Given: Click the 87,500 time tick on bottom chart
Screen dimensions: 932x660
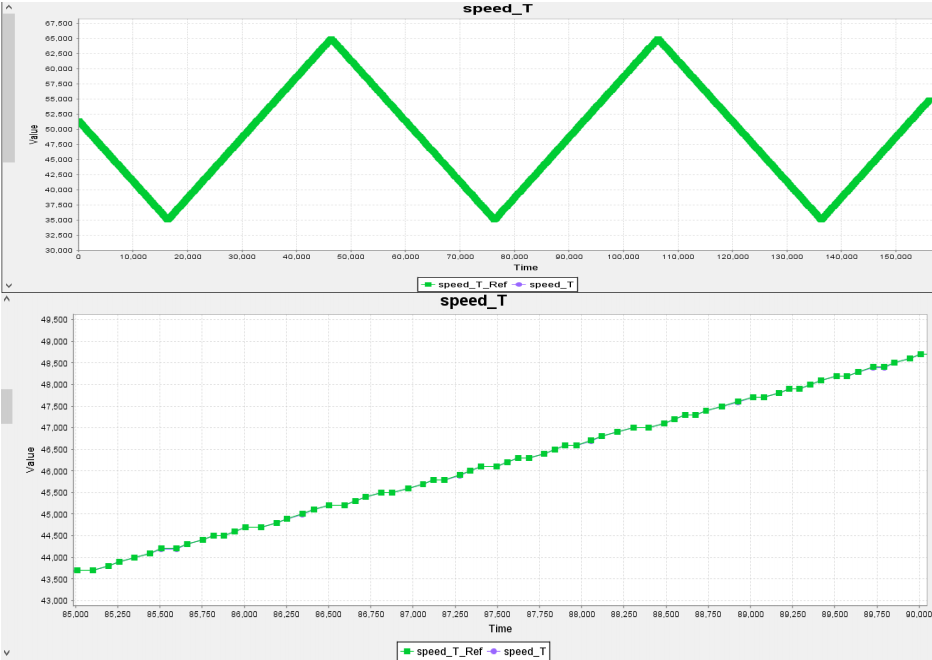Looking at the screenshot, I should pos(497,614).
